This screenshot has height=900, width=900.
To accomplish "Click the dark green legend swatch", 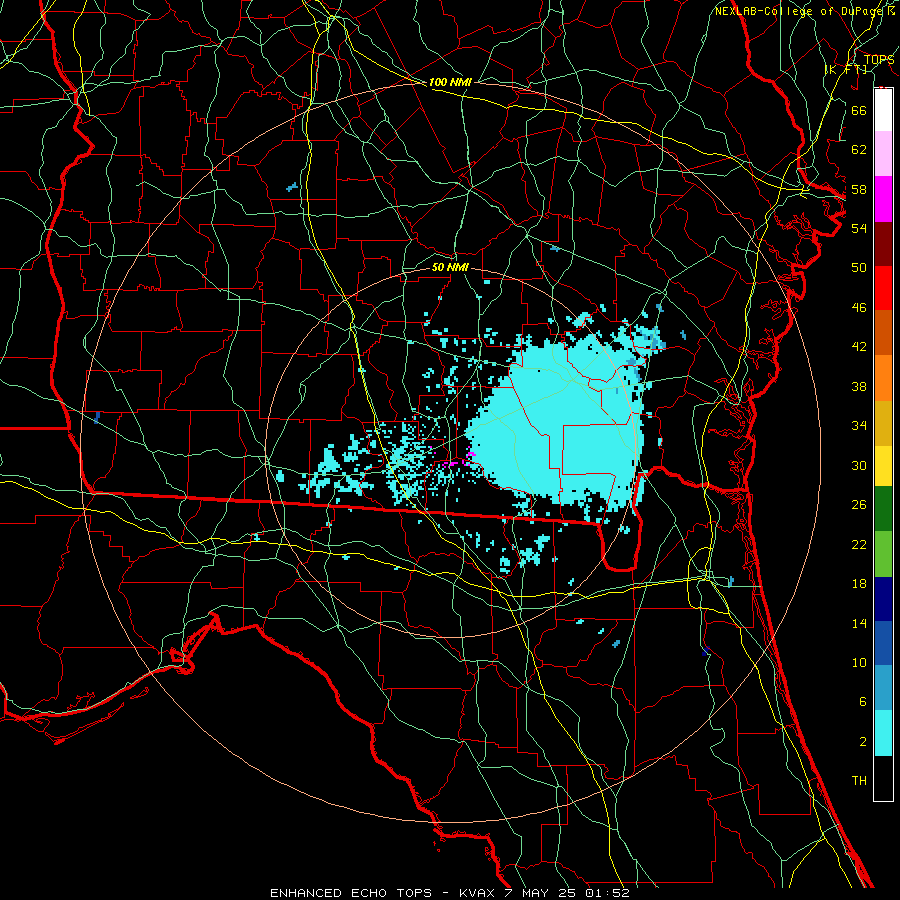I will (x=883, y=509).
